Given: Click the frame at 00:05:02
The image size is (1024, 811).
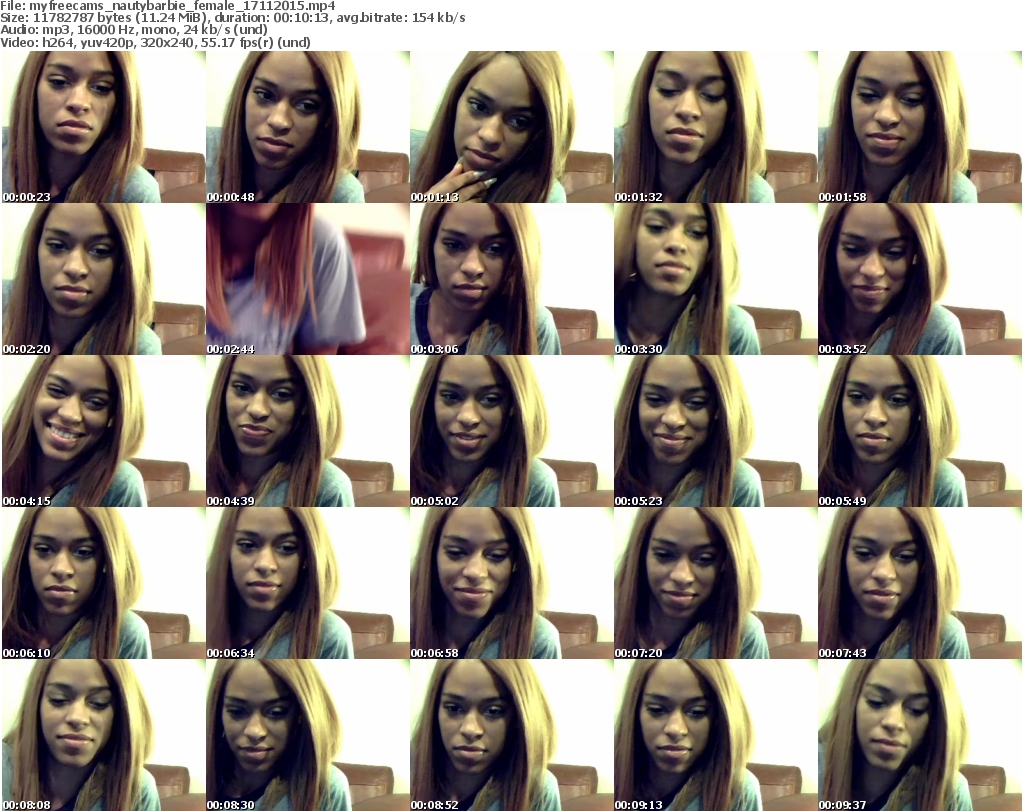Looking at the screenshot, I should coord(511,431).
